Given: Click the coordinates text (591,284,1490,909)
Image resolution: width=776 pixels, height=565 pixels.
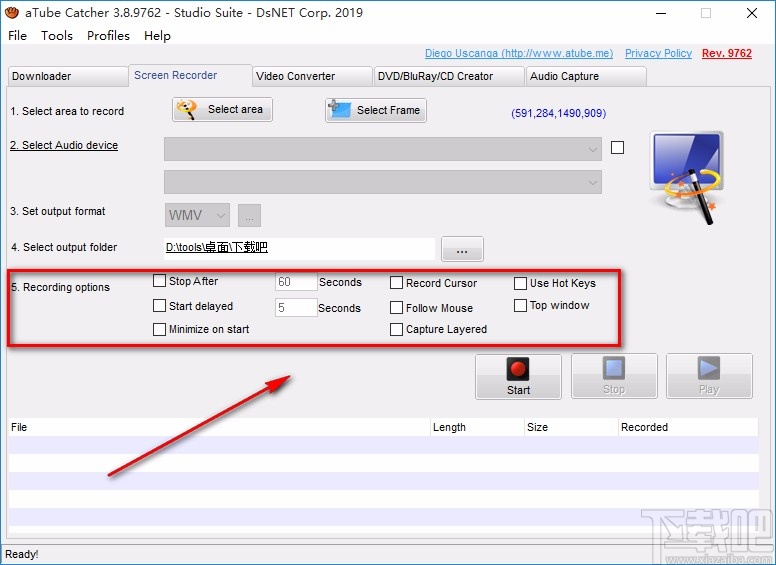Looking at the screenshot, I should pyautogui.click(x=558, y=113).
